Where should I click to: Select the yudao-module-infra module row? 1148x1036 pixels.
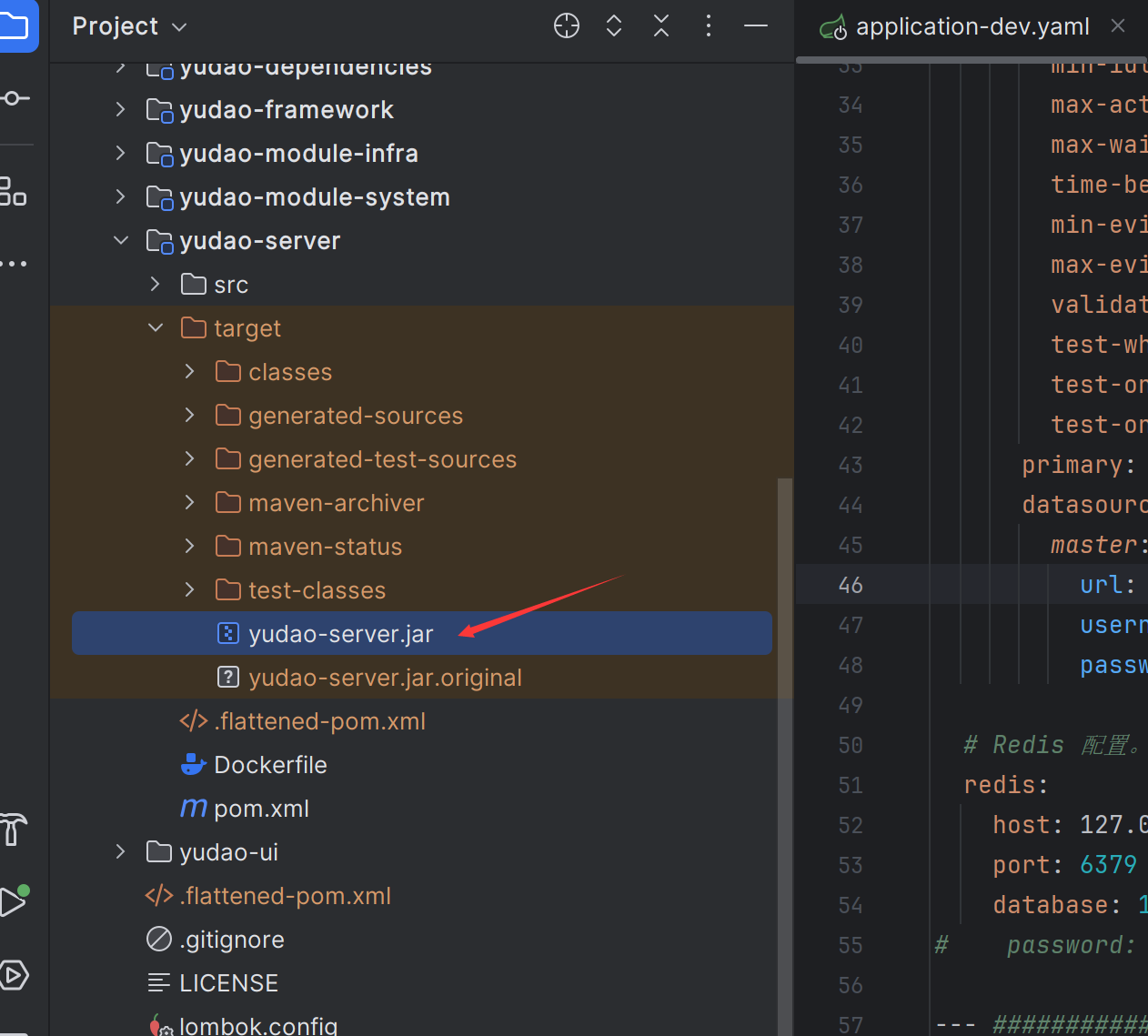pos(422,153)
